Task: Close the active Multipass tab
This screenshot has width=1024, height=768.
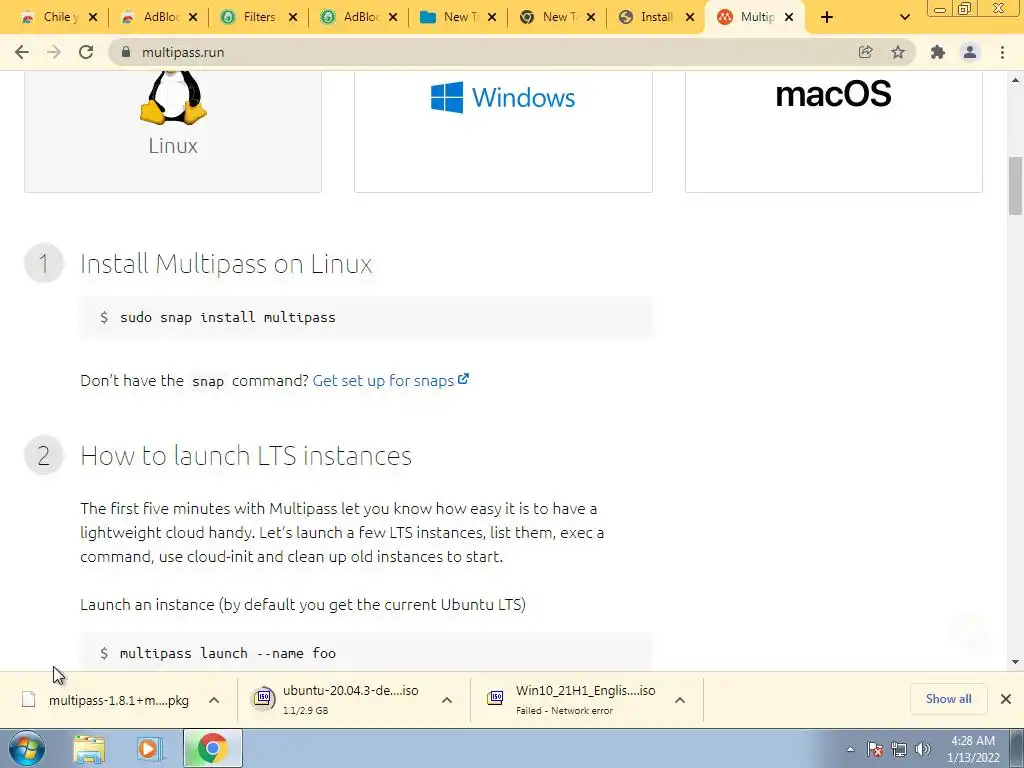Action: point(789,18)
